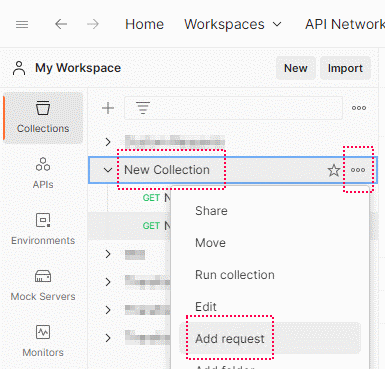Select the Environments sidebar tab
Image resolution: width=385 pixels, height=369 pixels.
pyautogui.click(x=43, y=229)
